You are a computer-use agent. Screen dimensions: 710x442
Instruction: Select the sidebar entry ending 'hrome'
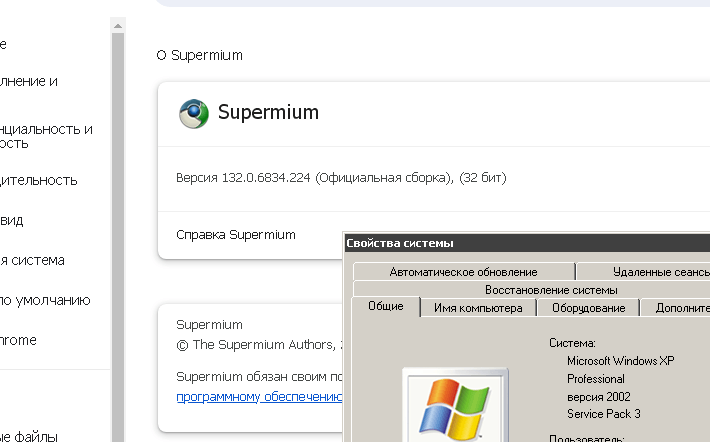tap(18, 340)
